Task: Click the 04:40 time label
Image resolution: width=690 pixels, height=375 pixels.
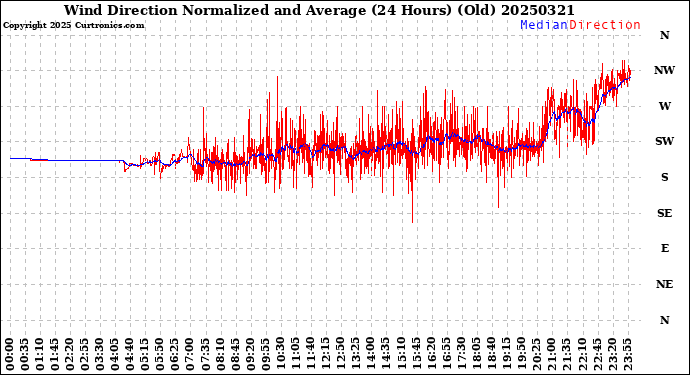Action: click(x=131, y=354)
